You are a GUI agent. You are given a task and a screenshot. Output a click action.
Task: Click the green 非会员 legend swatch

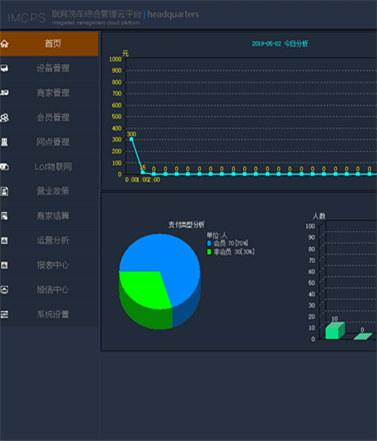209,252
